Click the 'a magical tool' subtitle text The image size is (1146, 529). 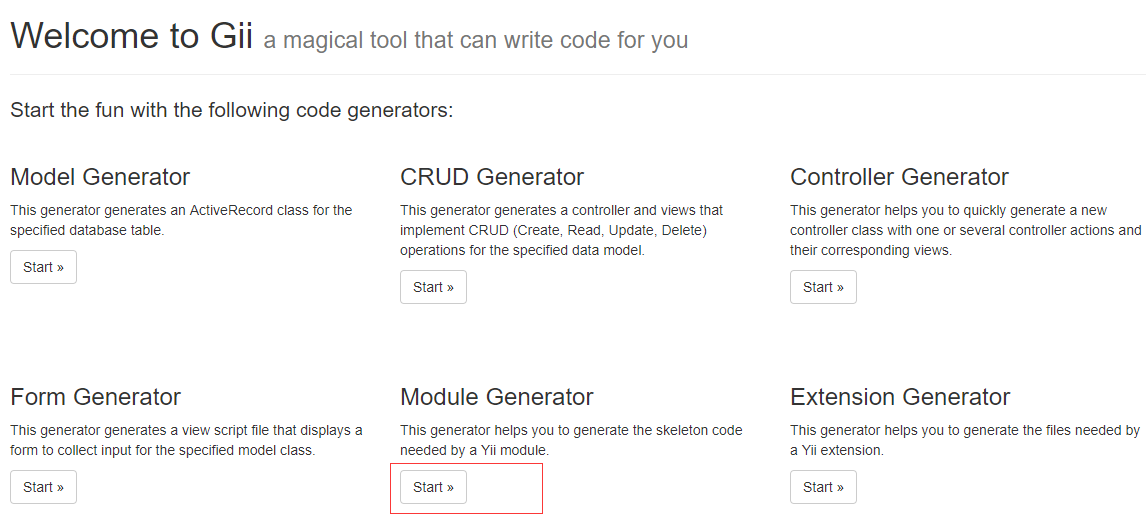click(476, 41)
